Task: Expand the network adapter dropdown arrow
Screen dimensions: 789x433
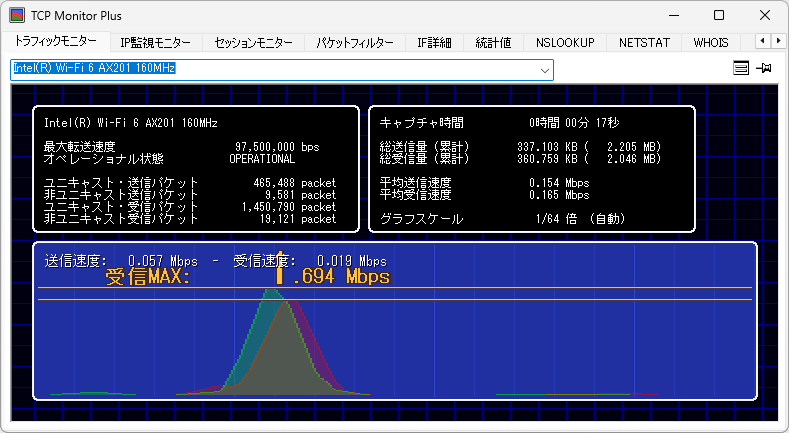Action: (x=544, y=70)
